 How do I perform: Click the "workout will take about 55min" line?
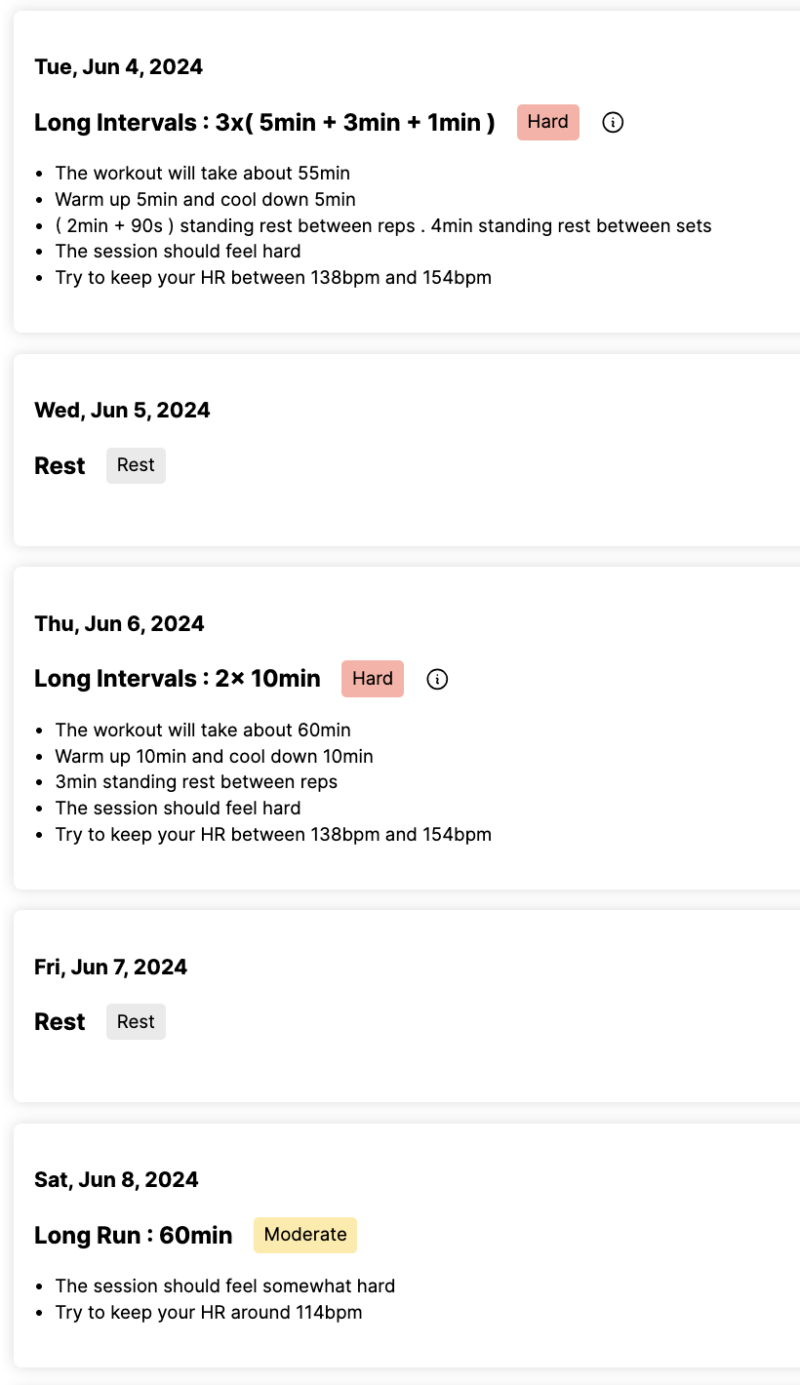click(x=202, y=173)
